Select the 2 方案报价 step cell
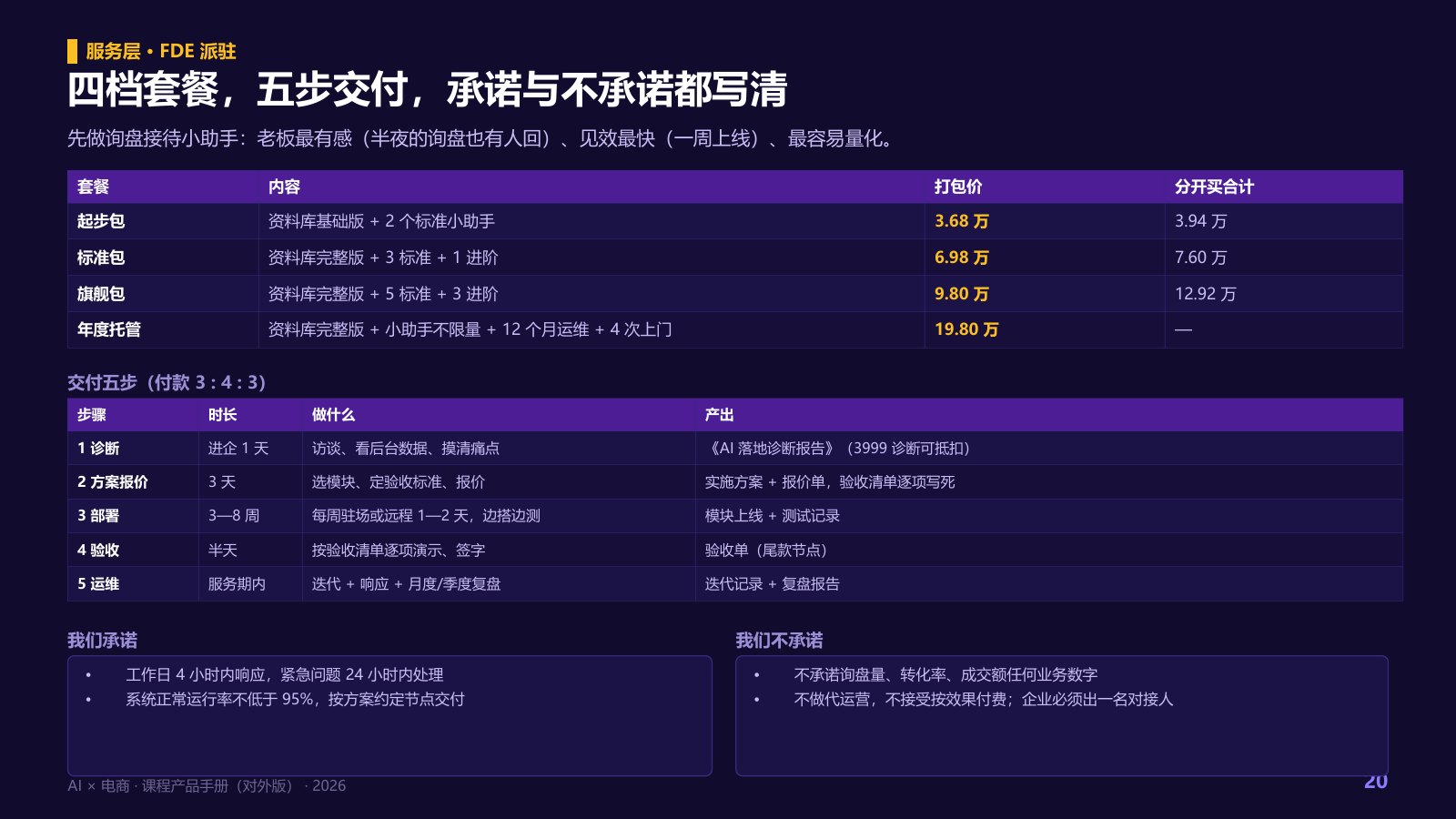The height and width of the screenshot is (819, 1456). click(133, 482)
